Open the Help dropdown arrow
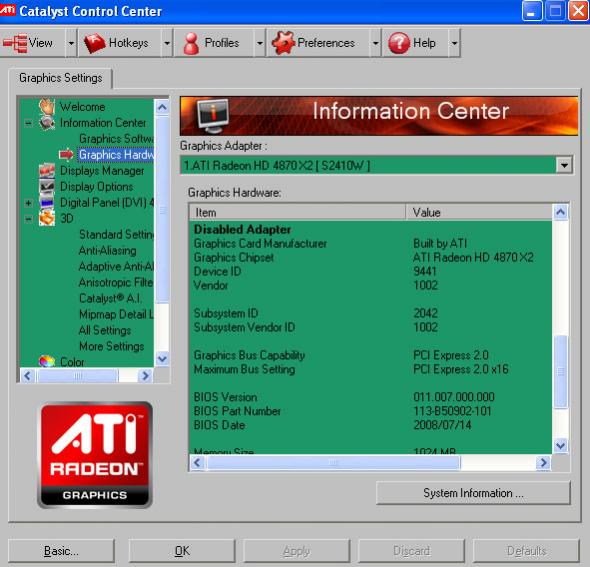Viewport: 590px width, 567px height. [454, 43]
